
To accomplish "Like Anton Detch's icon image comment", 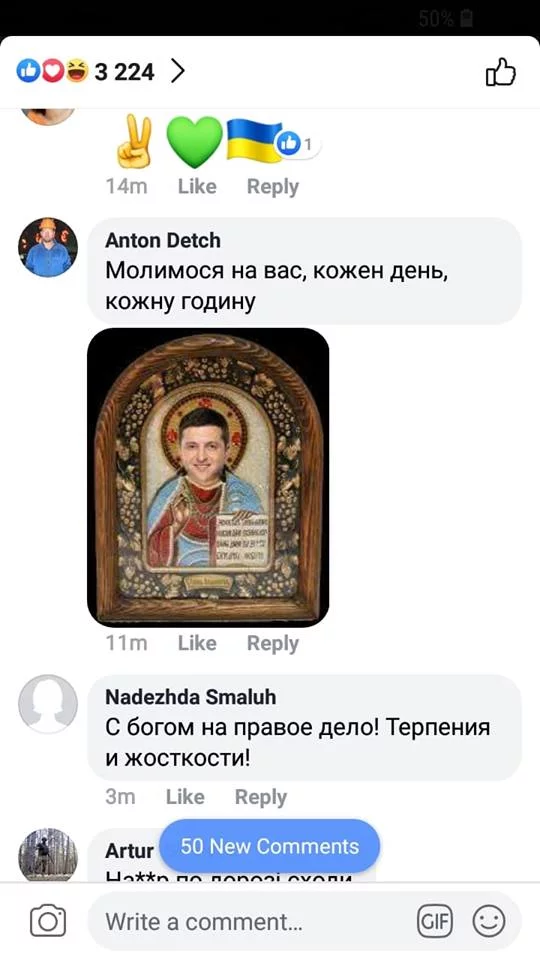I will (x=197, y=643).
